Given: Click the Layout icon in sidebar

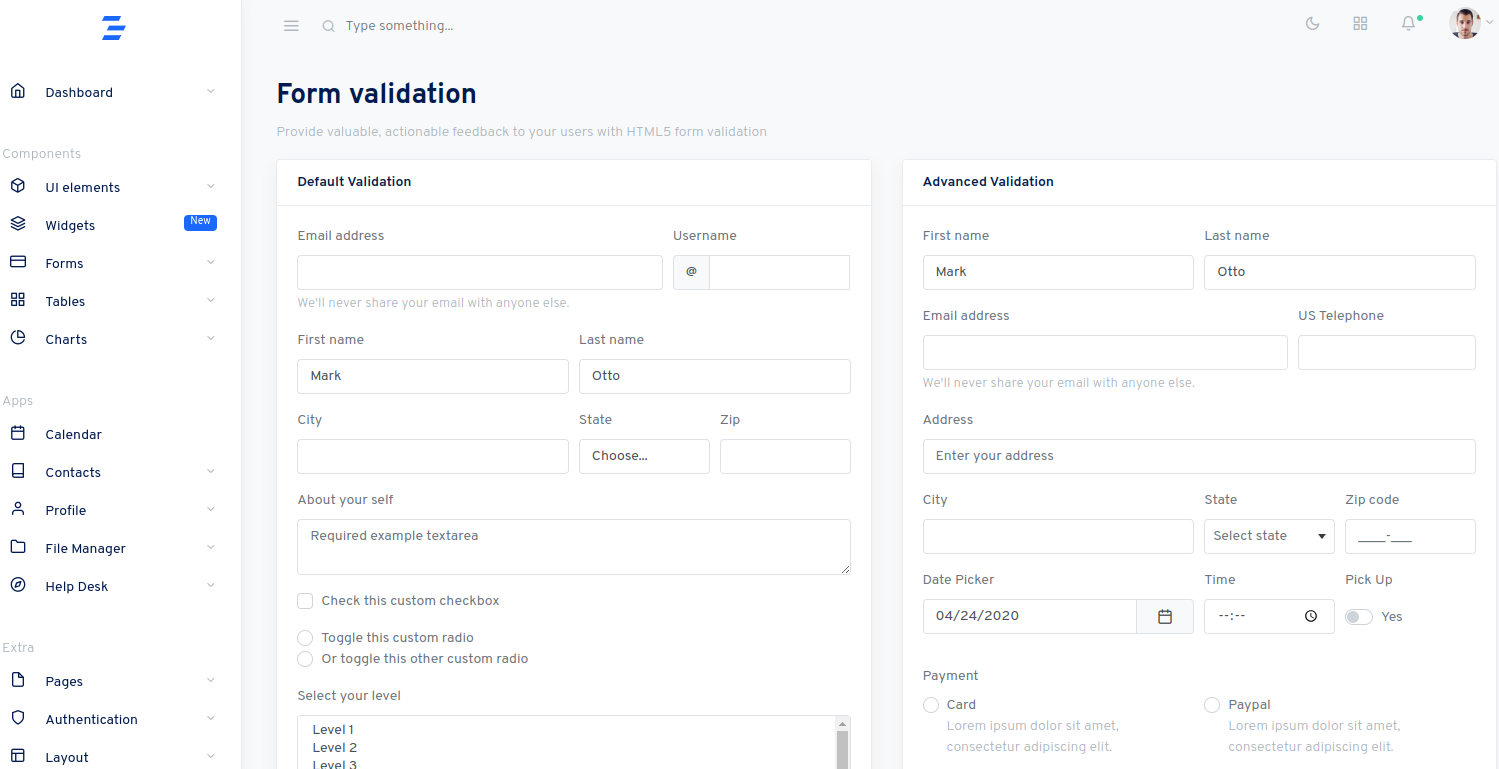Looking at the screenshot, I should click(x=17, y=756).
